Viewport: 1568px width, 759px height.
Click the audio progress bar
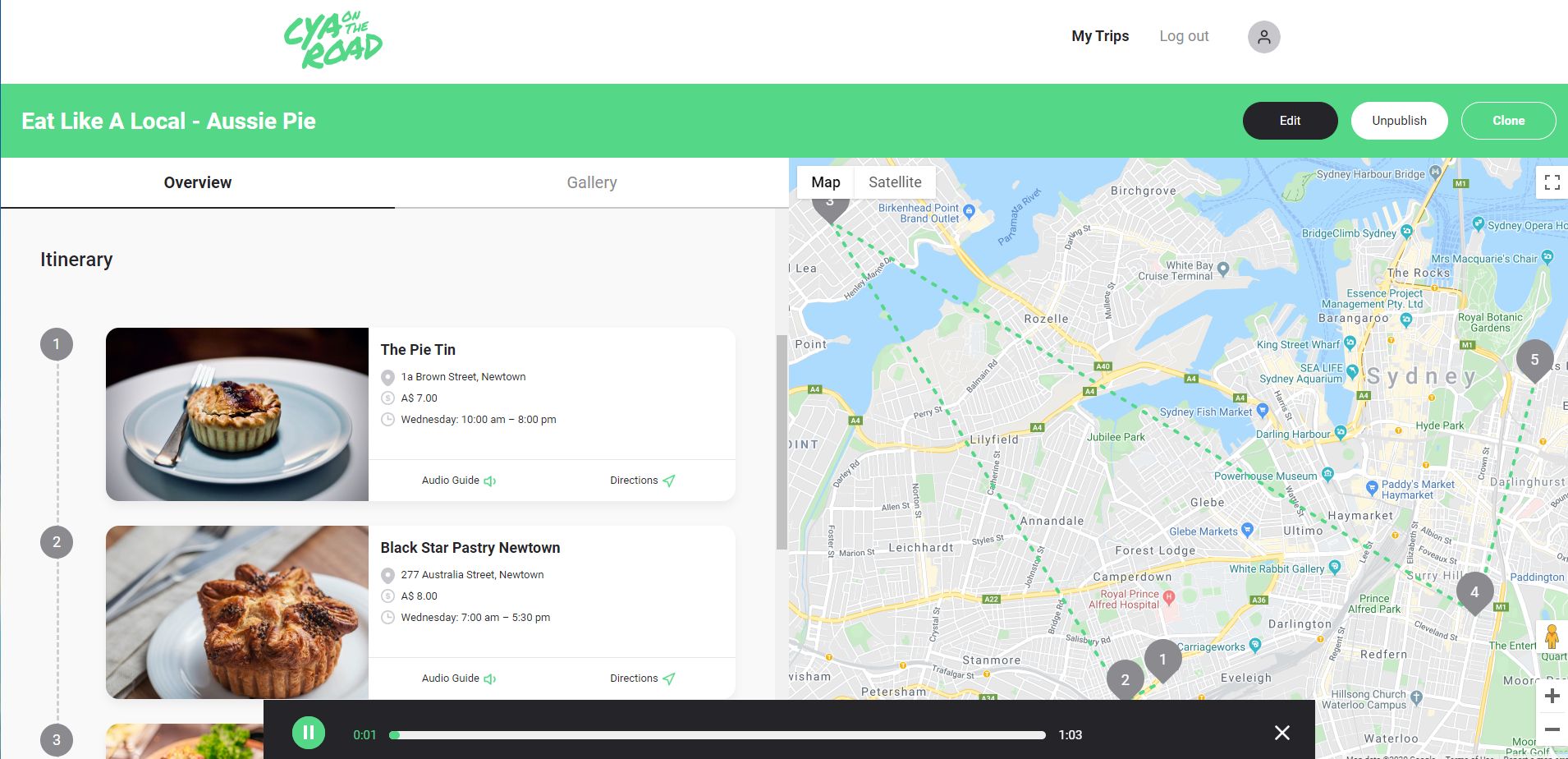(718, 735)
